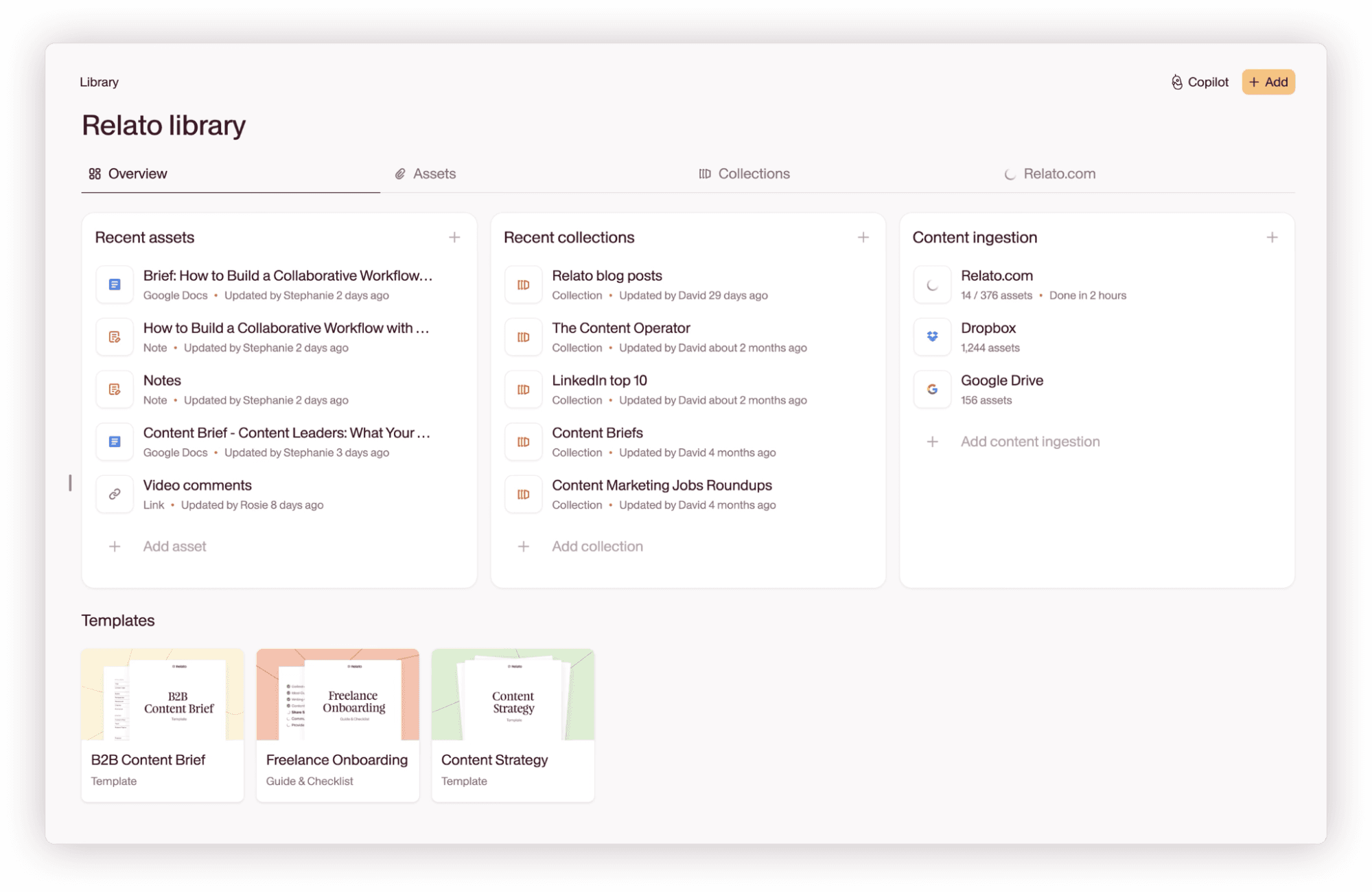
Task: Click plus icon in Content ingestion header
Action: coord(1272,238)
